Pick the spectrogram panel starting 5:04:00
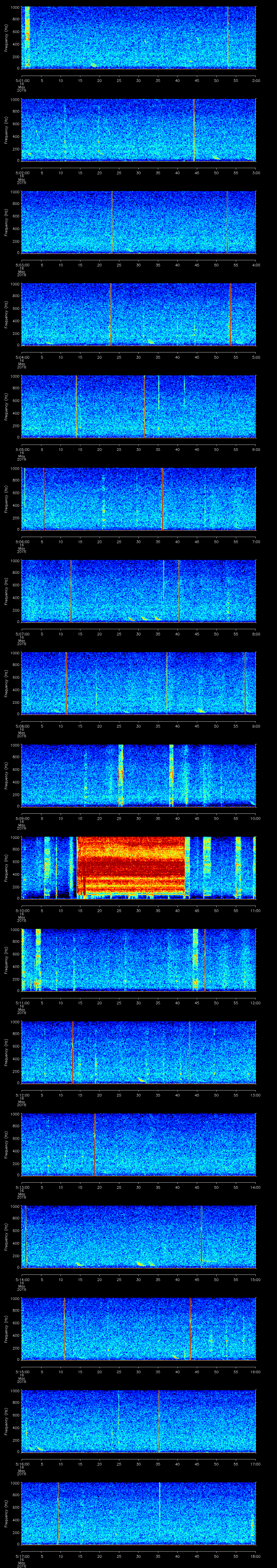The width and height of the screenshot is (277, 1568). [x=139, y=314]
